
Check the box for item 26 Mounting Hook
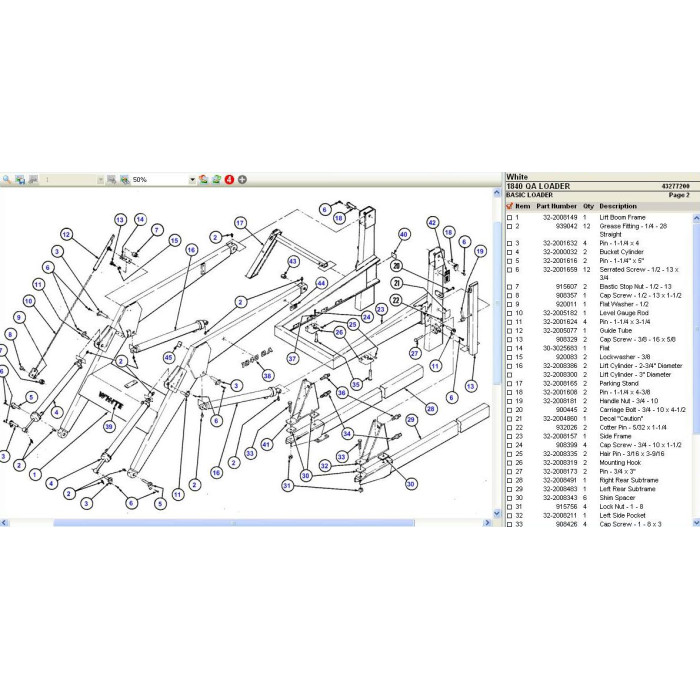click(509, 463)
